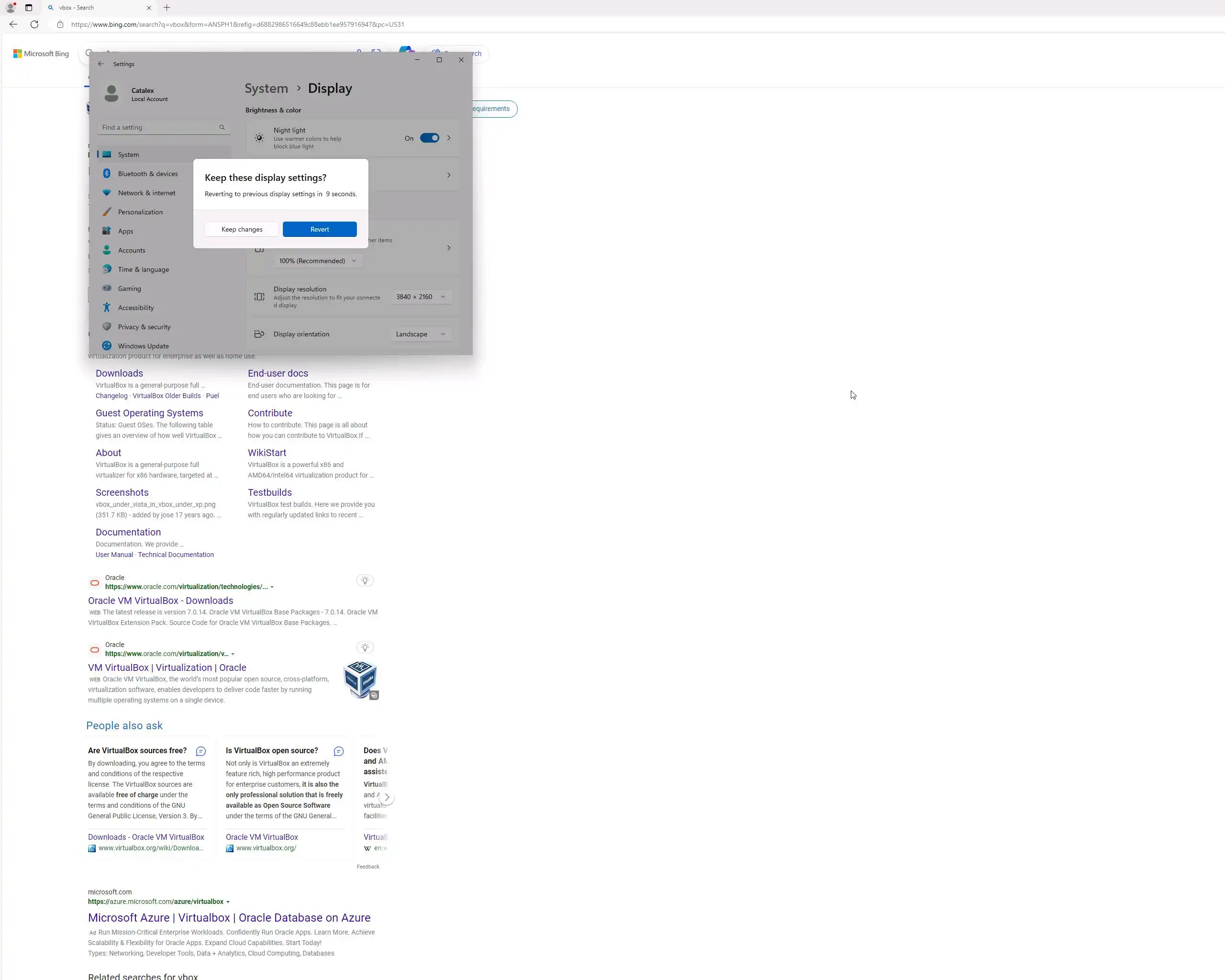This screenshot has width=1225, height=980.
Task: Click the browser back arrow
Action: click(13, 24)
